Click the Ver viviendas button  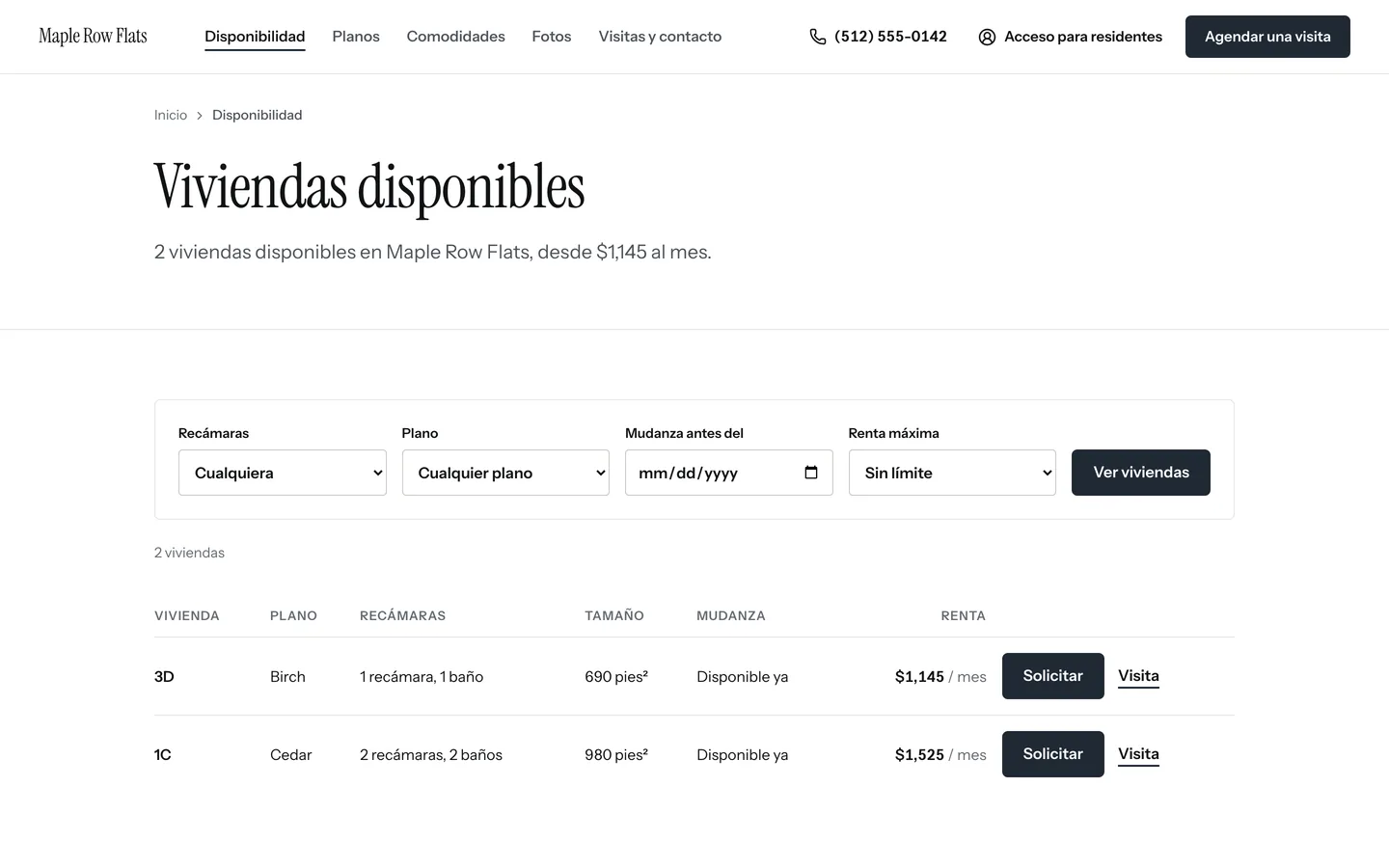pos(1141,473)
